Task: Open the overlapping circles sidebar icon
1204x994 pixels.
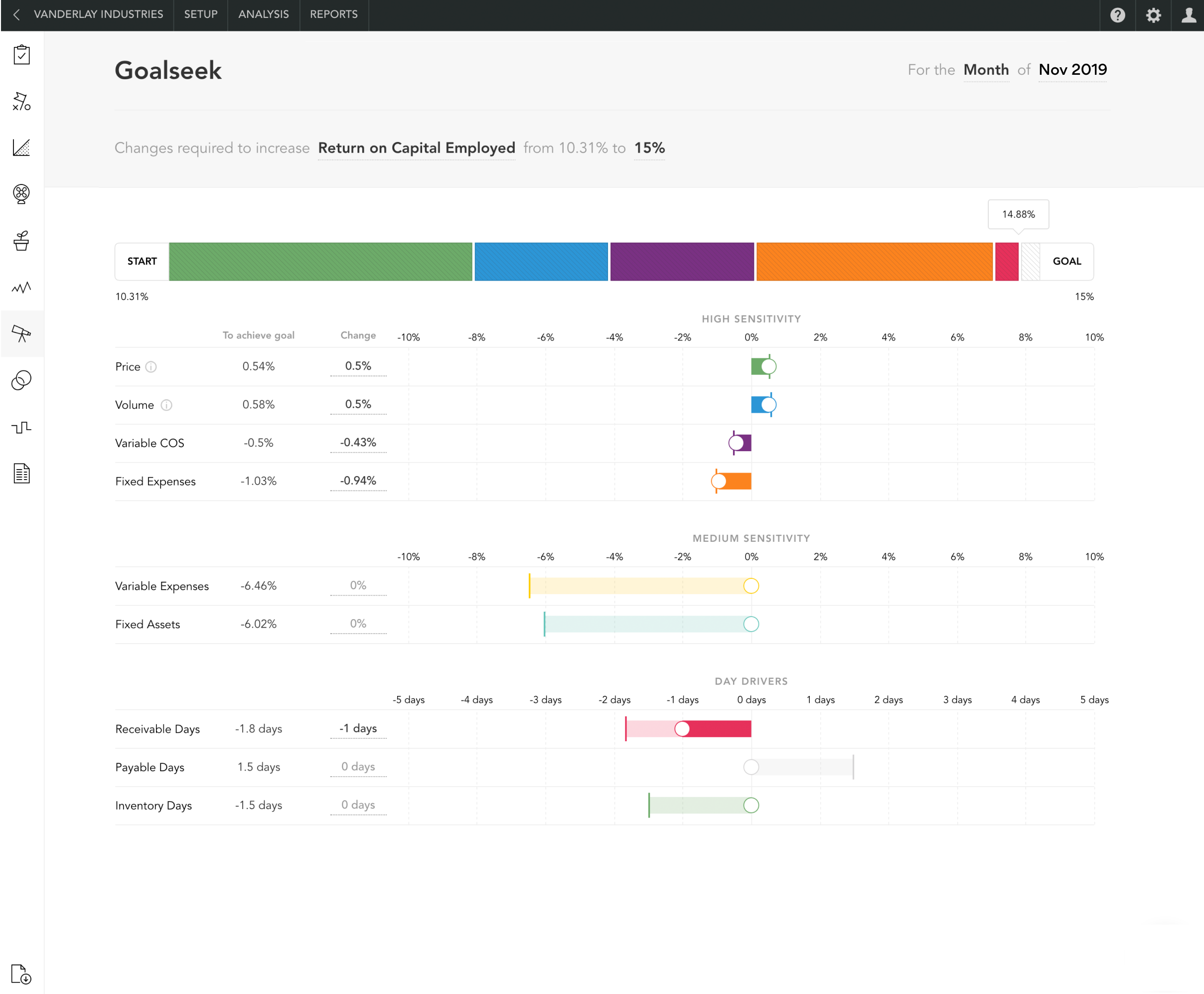Action: (22, 380)
